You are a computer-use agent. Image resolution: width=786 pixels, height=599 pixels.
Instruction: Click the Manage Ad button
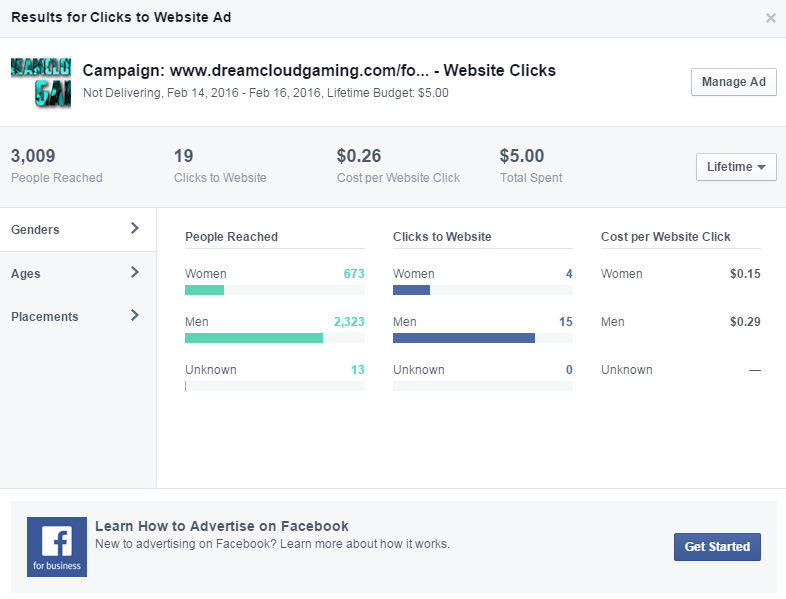click(x=733, y=82)
